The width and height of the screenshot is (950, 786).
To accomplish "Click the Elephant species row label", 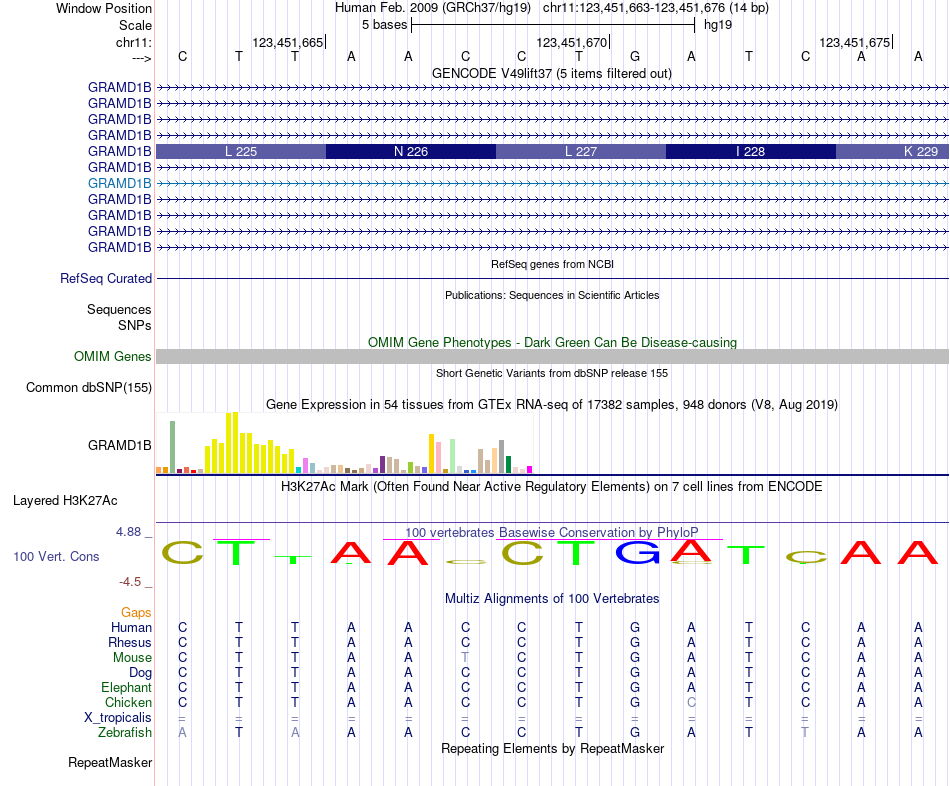I will click(126, 688).
